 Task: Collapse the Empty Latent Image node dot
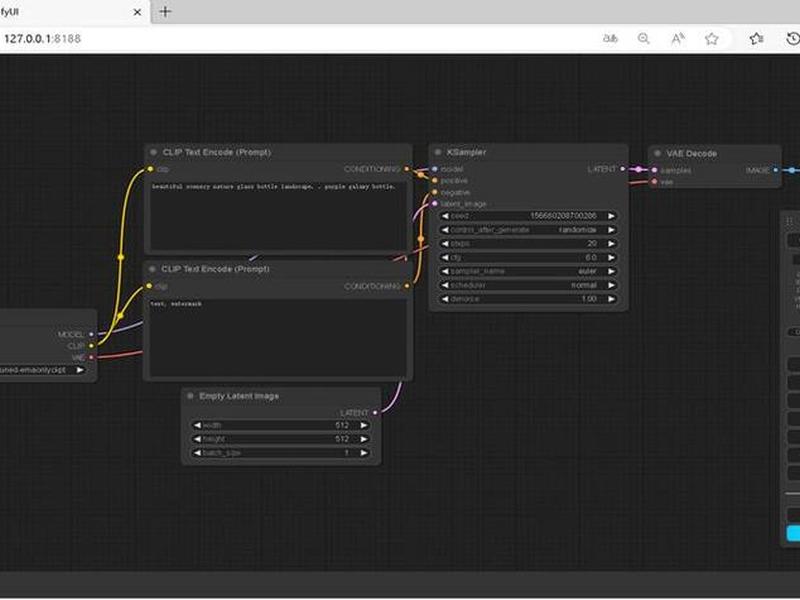[190, 396]
